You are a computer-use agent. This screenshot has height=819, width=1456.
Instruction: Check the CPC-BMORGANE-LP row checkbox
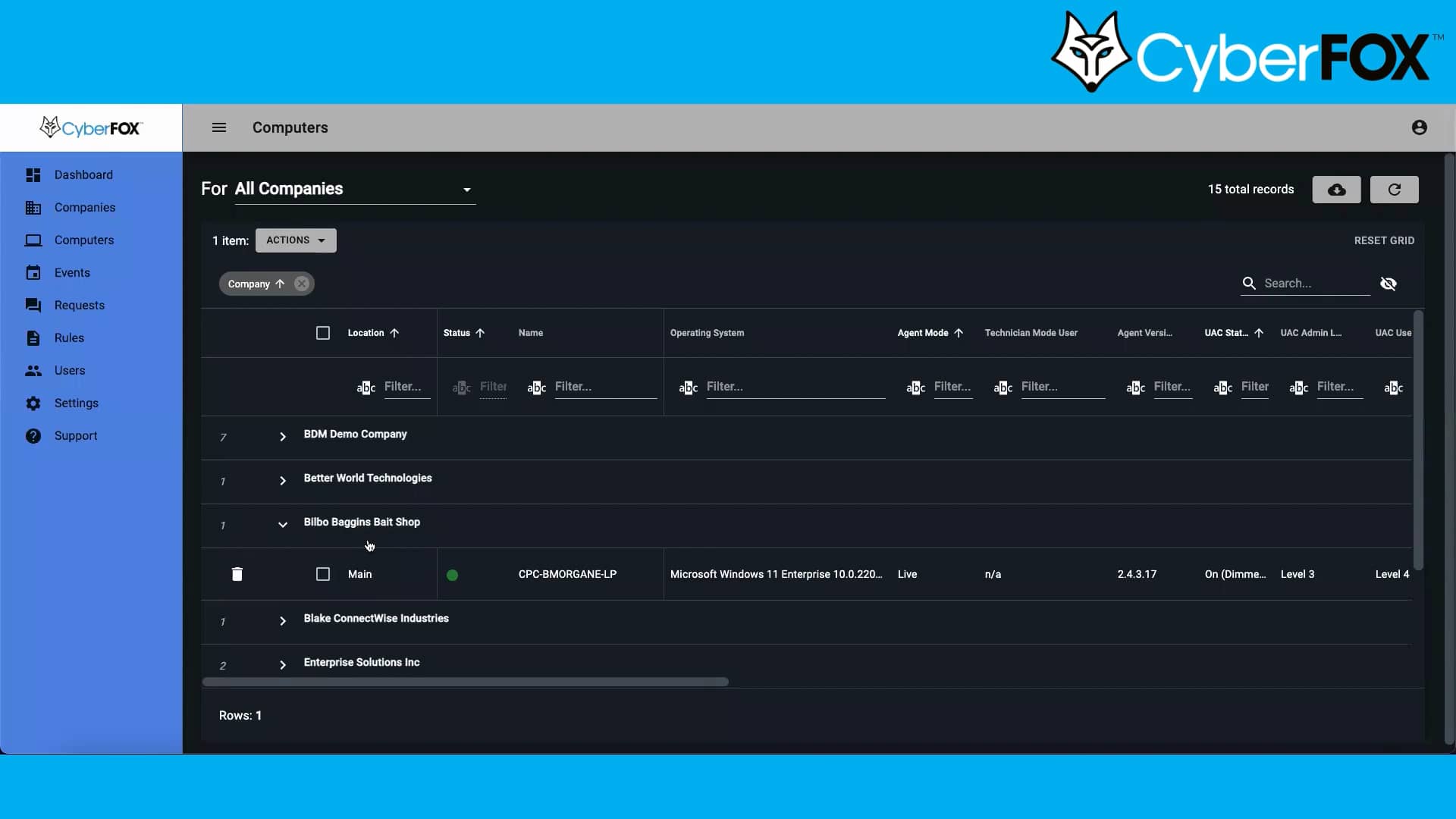coord(322,574)
